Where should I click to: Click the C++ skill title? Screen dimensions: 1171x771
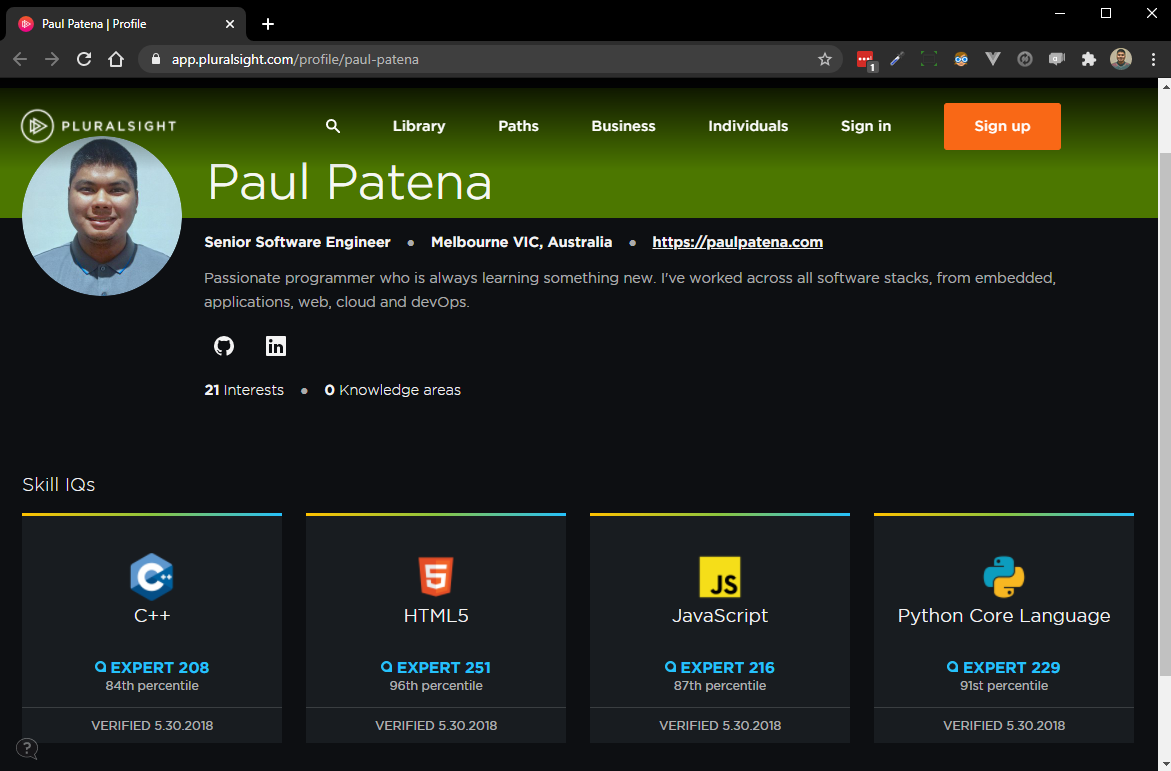(152, 616)
